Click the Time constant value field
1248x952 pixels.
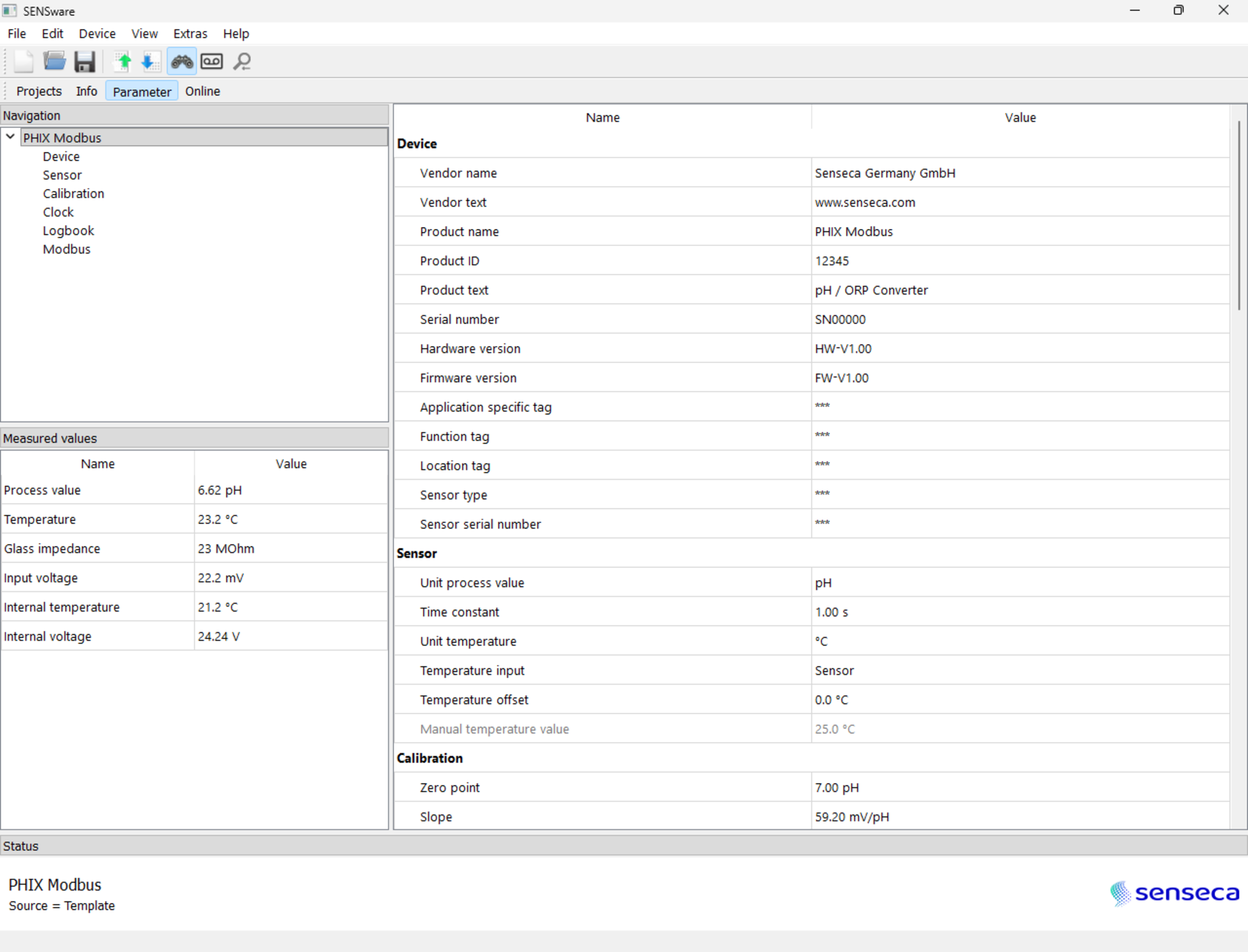tap(1020, 611)
